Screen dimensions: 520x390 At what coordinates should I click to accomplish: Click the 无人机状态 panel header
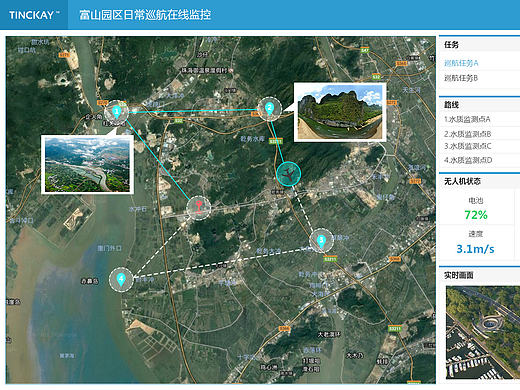(479, 181)
